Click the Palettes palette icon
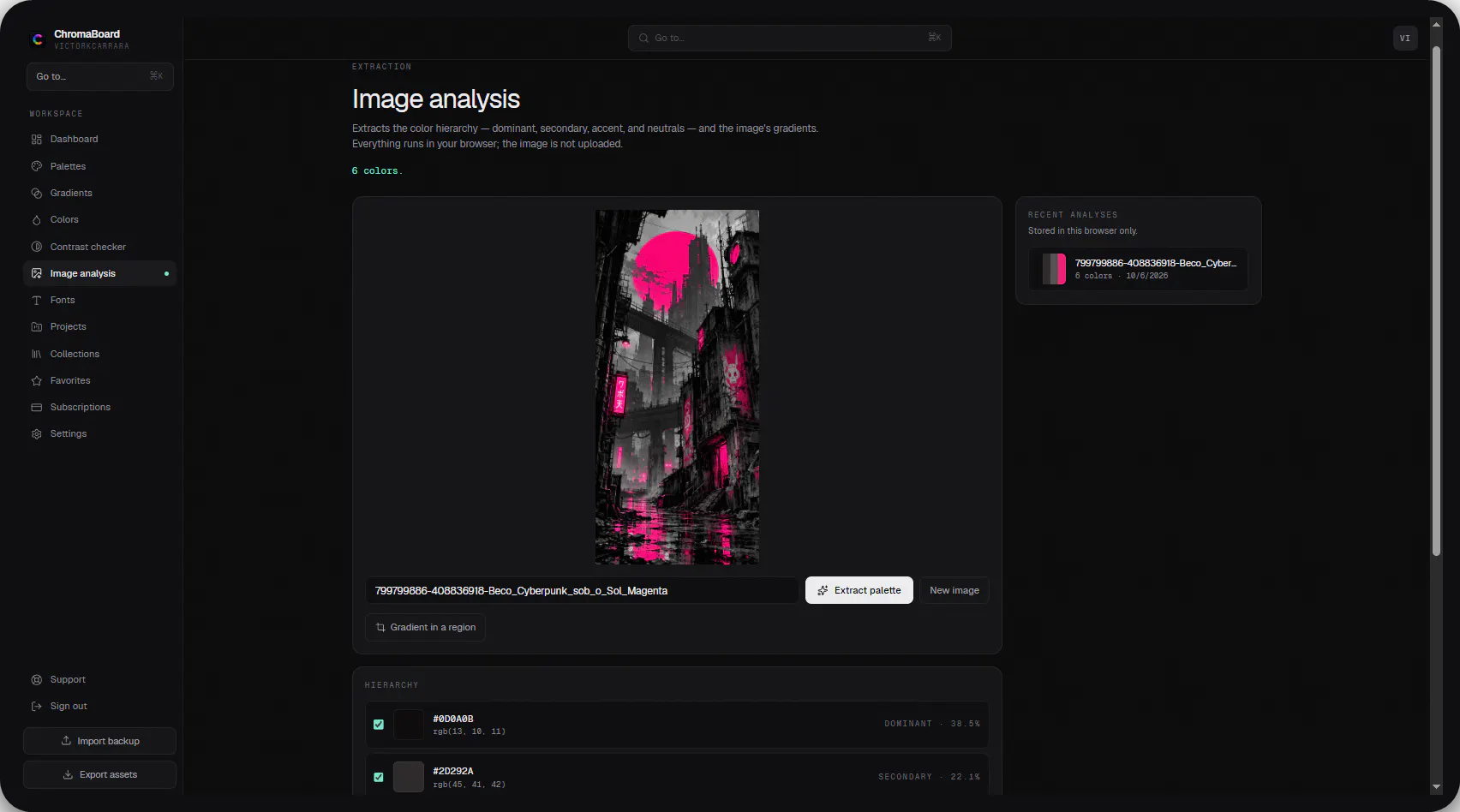Image resolution: width=1460 pixels, height=812 pixels. [36, 166]
